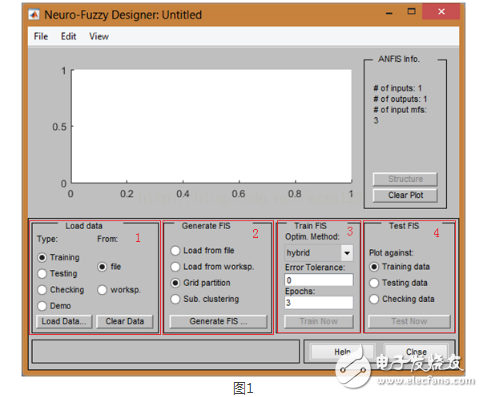Maximize the Neuro-Fuzzy Designer window

(x=412, y=12)
